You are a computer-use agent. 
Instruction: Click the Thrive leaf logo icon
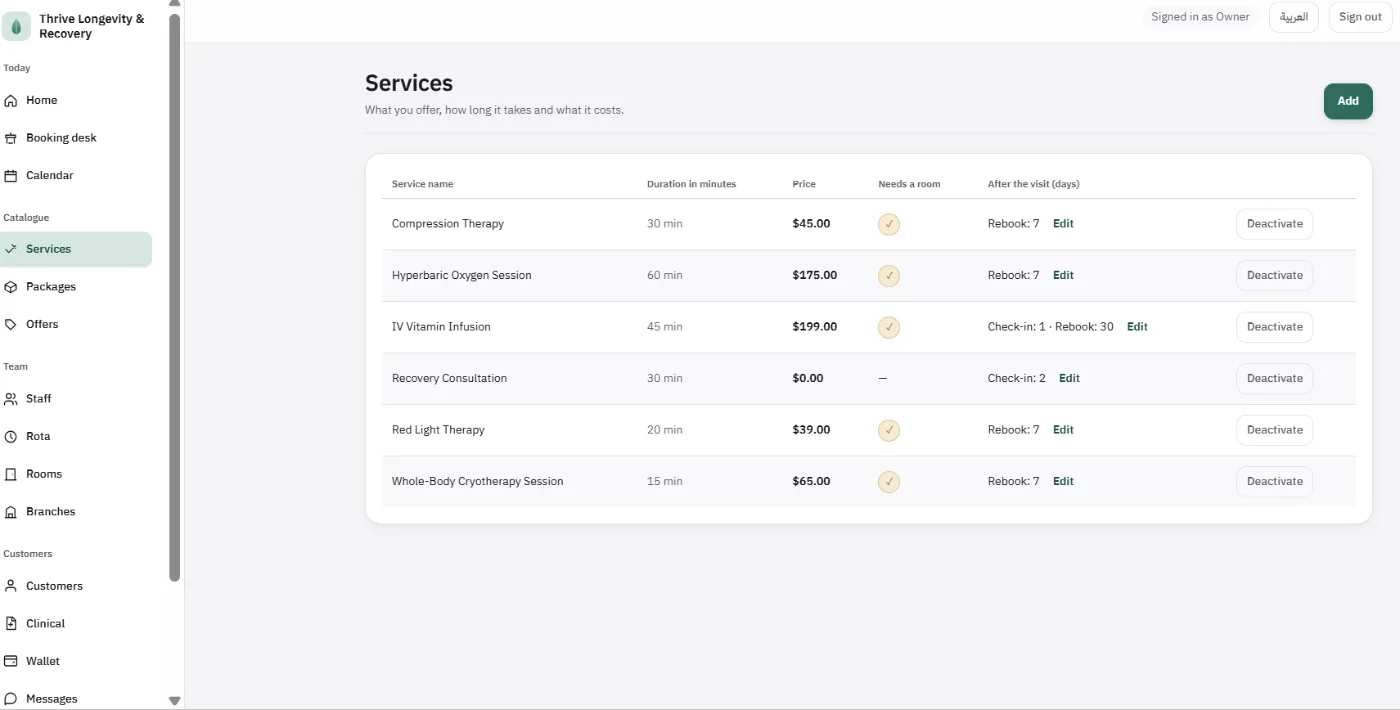[x=16, y=27]
